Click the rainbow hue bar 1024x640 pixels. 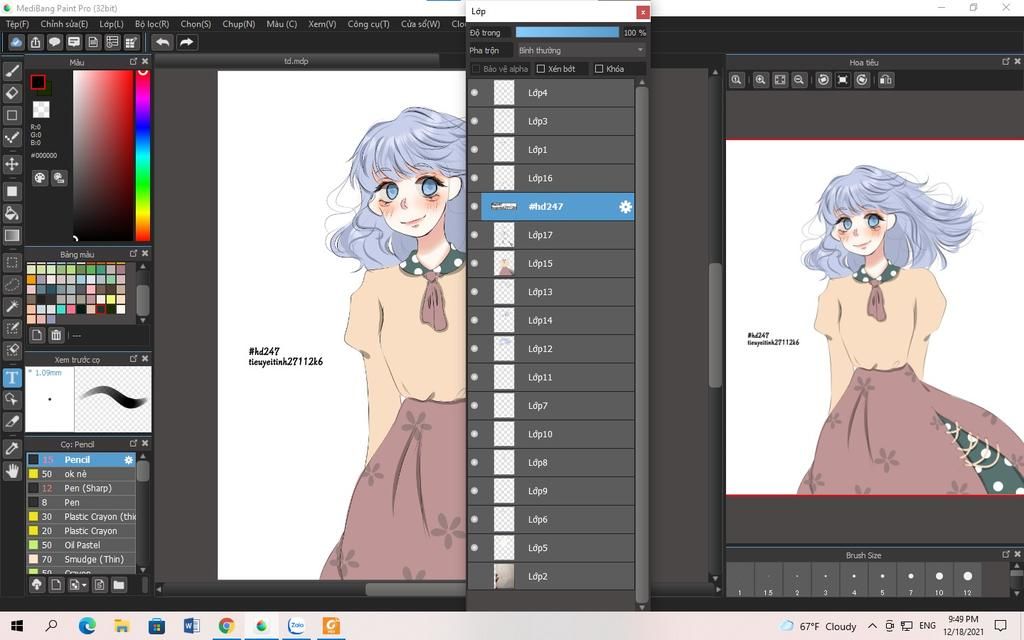pyautogui.click(x=142, y=155)
